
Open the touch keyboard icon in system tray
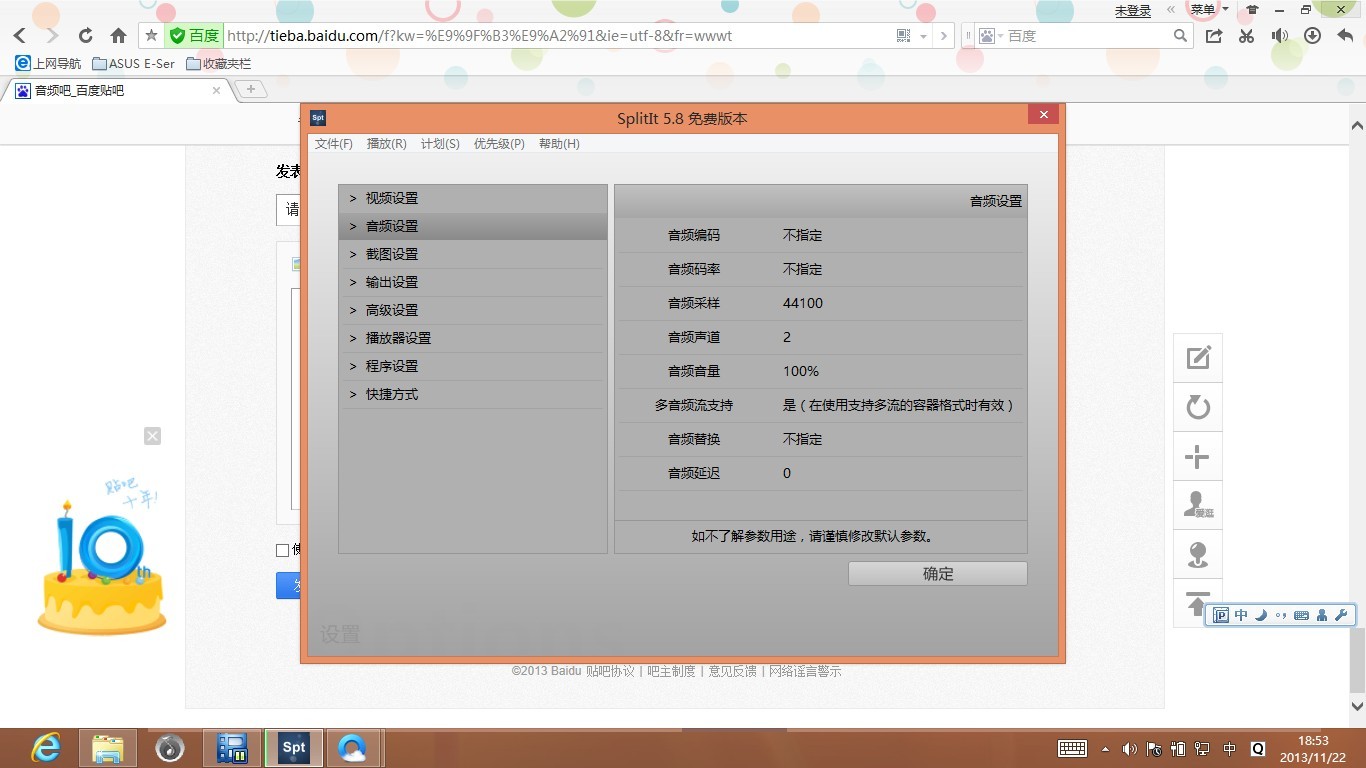(x=1073, y=749)
